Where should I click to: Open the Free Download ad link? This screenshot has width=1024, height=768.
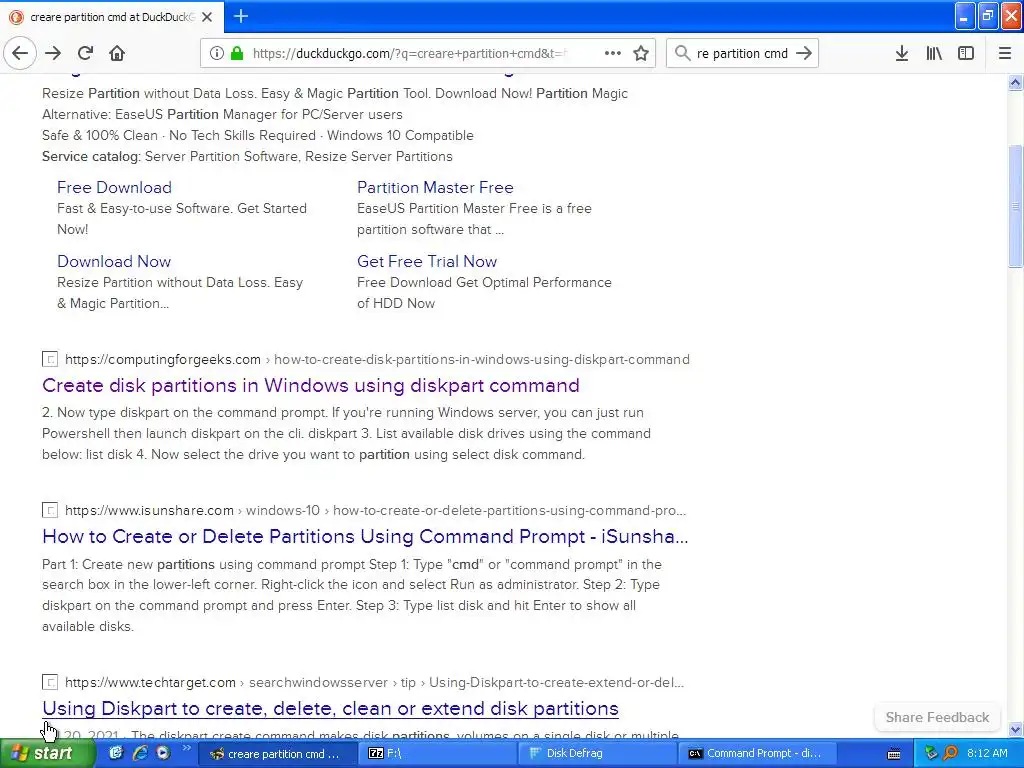pos(114,187)
